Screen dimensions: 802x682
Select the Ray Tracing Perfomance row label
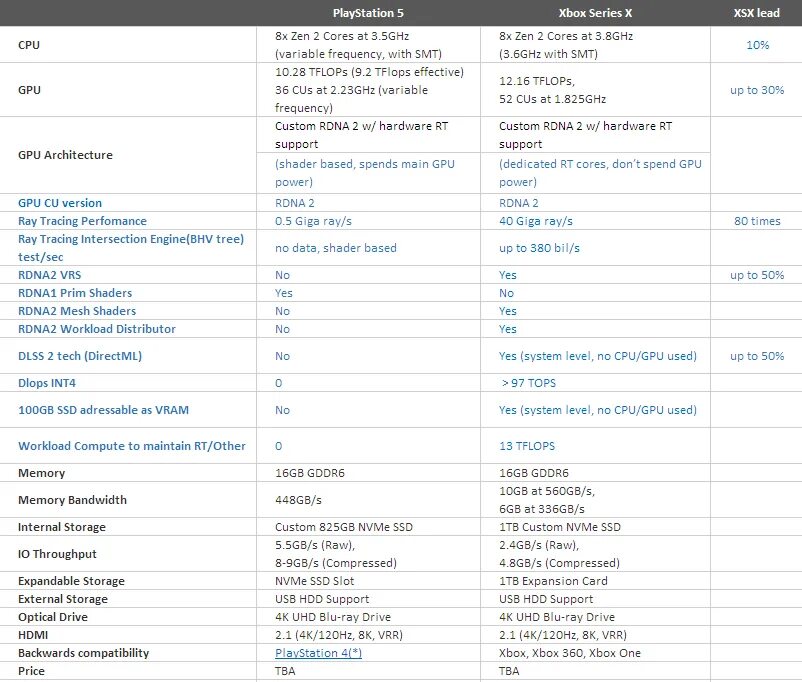[82, 221]
